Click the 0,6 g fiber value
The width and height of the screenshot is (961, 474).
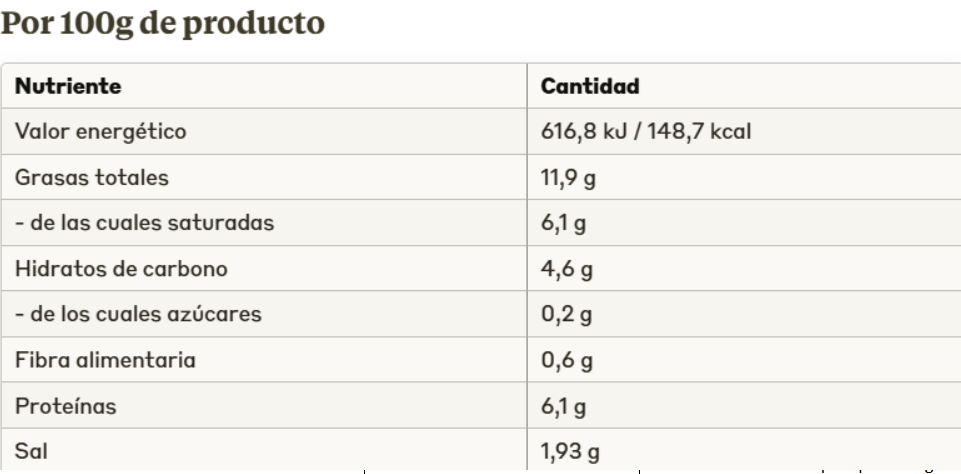click(566, 360)
